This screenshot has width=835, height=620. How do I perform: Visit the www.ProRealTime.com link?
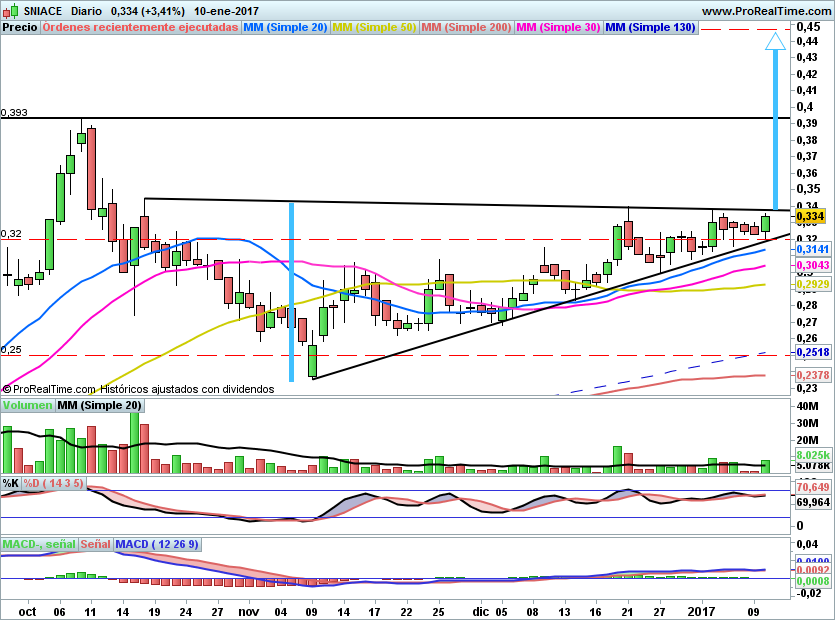[765, 11]
